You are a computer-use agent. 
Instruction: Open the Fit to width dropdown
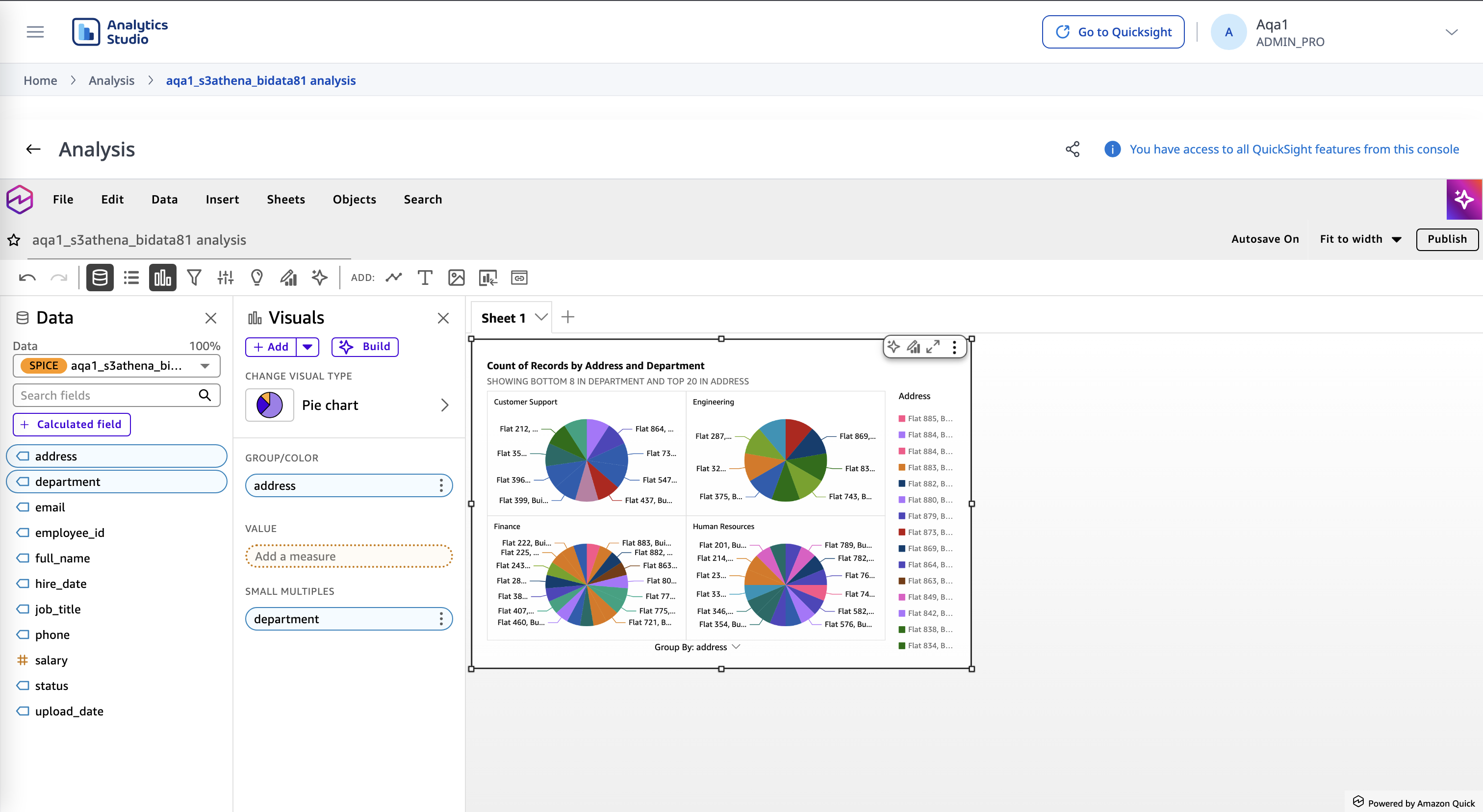point(1361,239)
